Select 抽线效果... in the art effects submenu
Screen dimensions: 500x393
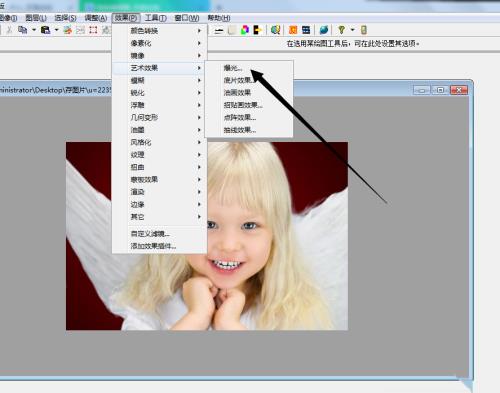[x=249, y=130]
